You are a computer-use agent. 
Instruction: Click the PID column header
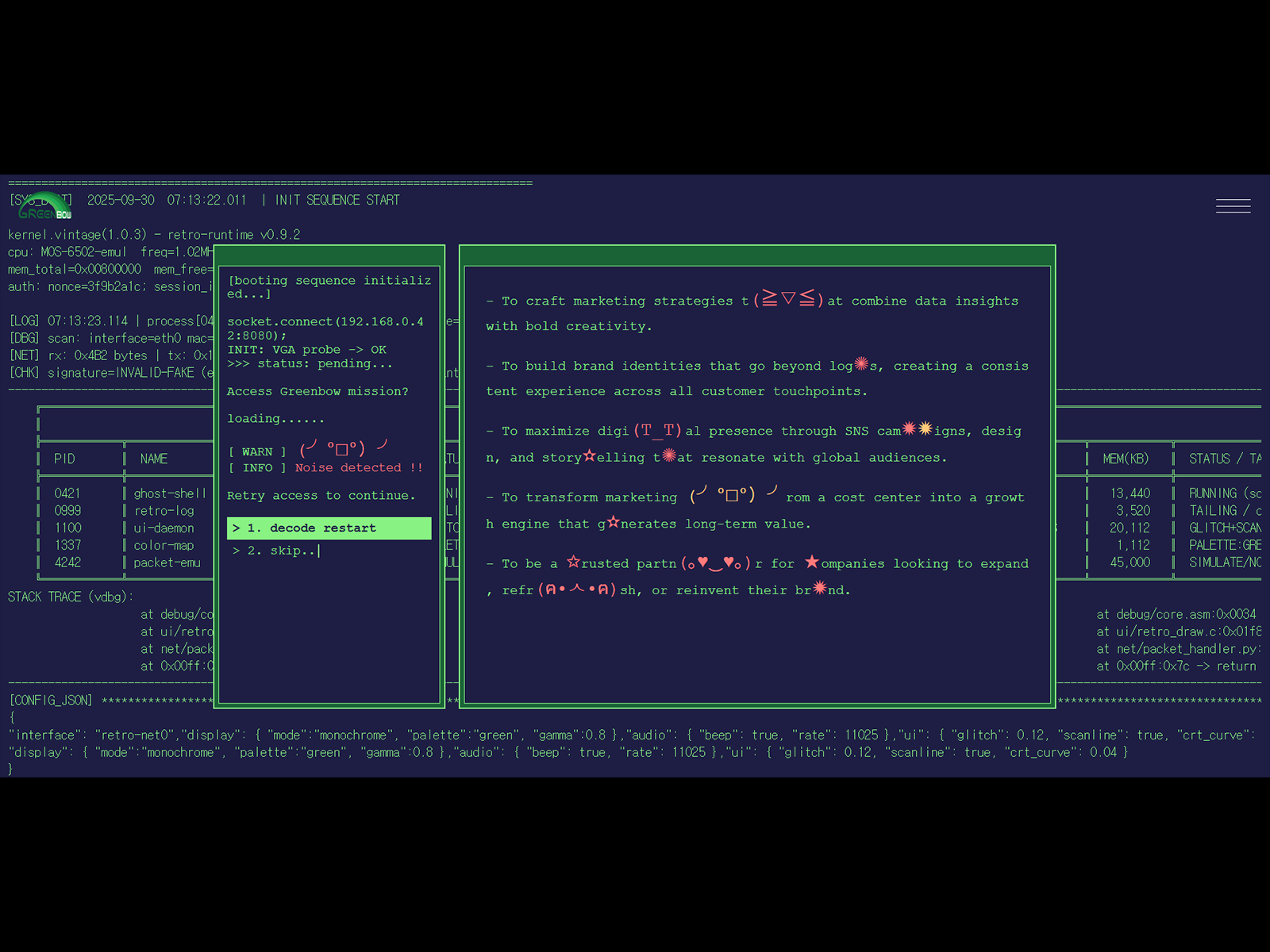(x=64, y=459)
